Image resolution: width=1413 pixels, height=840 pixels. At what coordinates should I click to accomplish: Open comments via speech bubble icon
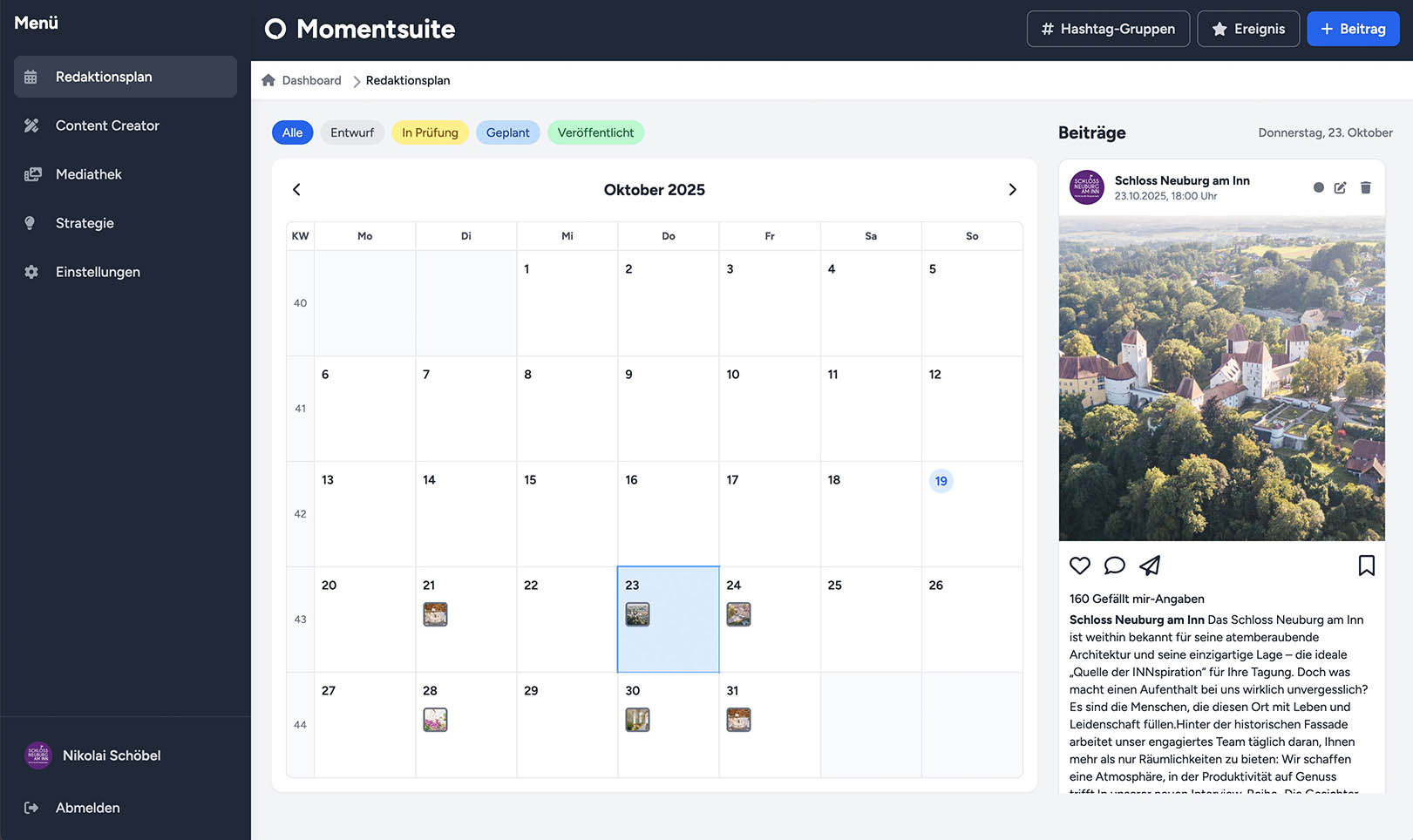click(x=1114, y=566)
